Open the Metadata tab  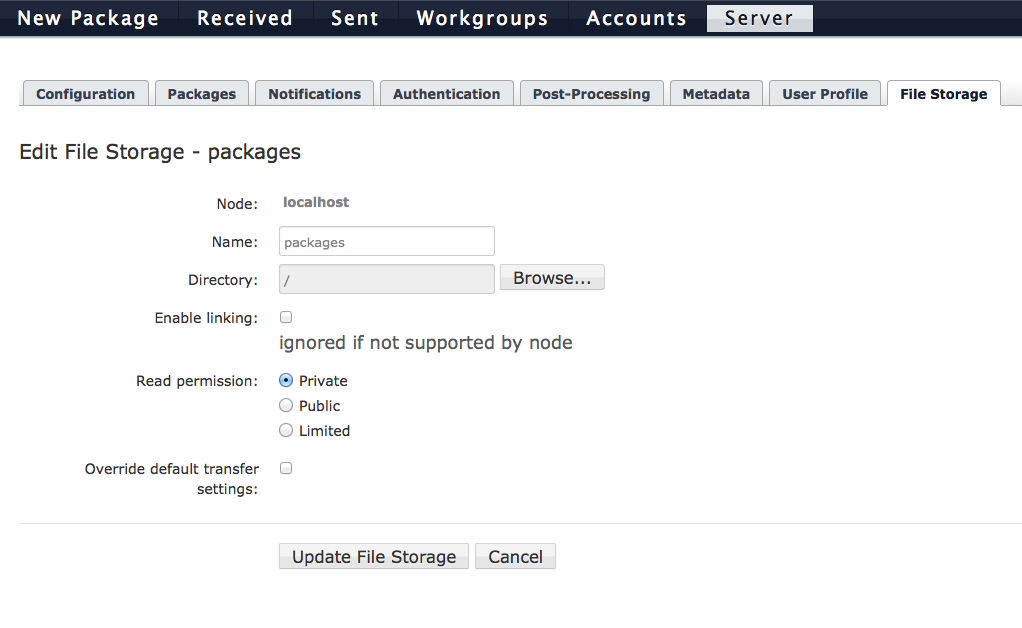pos(716,93)
